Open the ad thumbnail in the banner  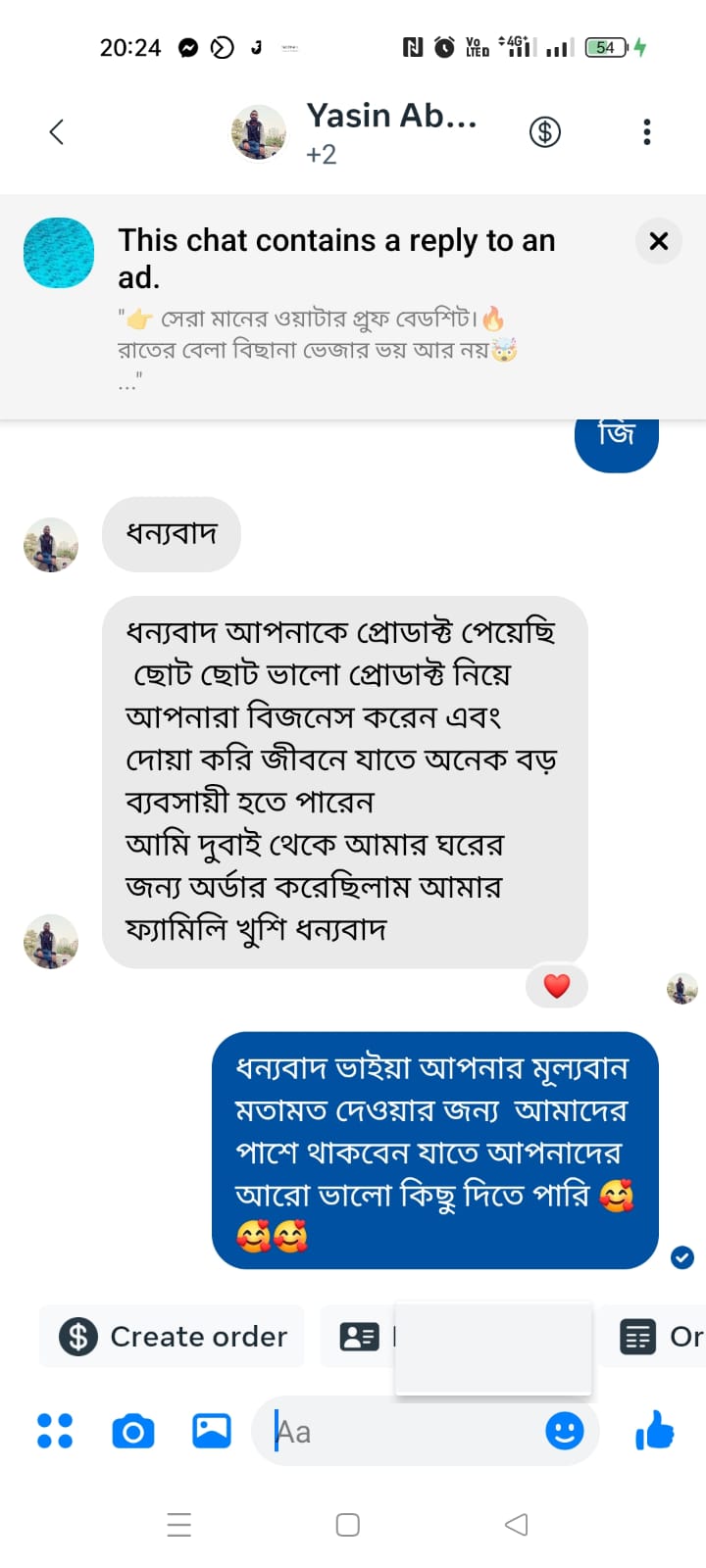tap(59, 253)
